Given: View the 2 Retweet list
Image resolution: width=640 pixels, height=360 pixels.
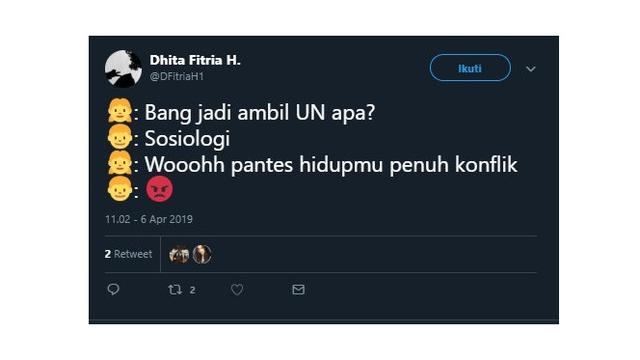Looking at the screenshot, I should pos(128,254).
